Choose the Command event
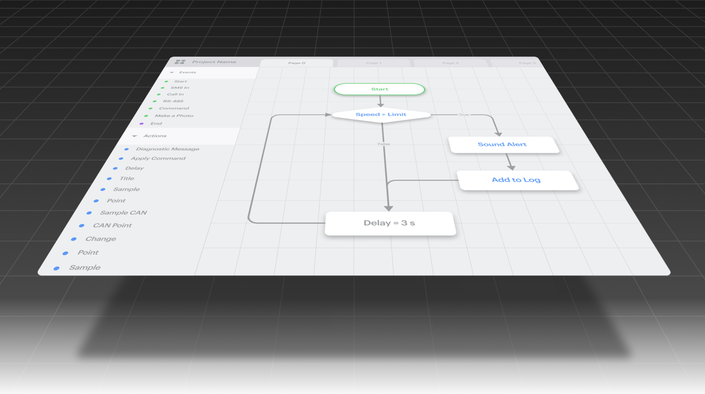This screenshot has height=394, width=705. point(174,108)
